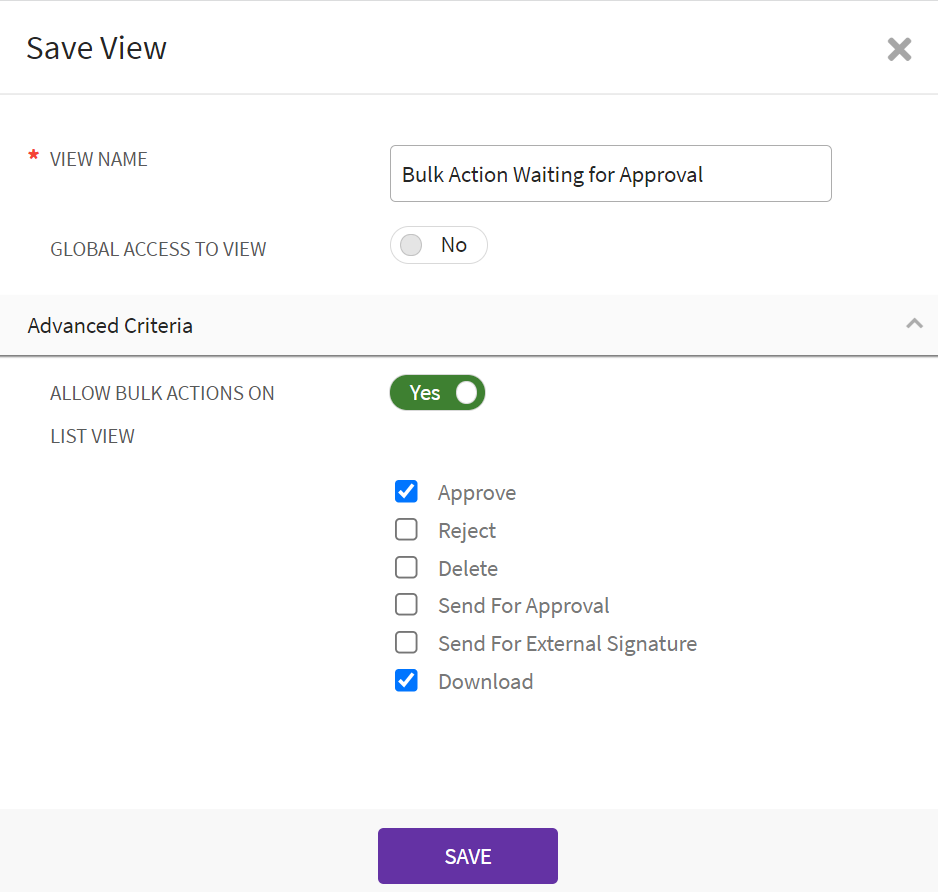This screenshot has width=938, height=892.
Task: Click the Advanced Criteria section header
Action: tap(110, 326)
